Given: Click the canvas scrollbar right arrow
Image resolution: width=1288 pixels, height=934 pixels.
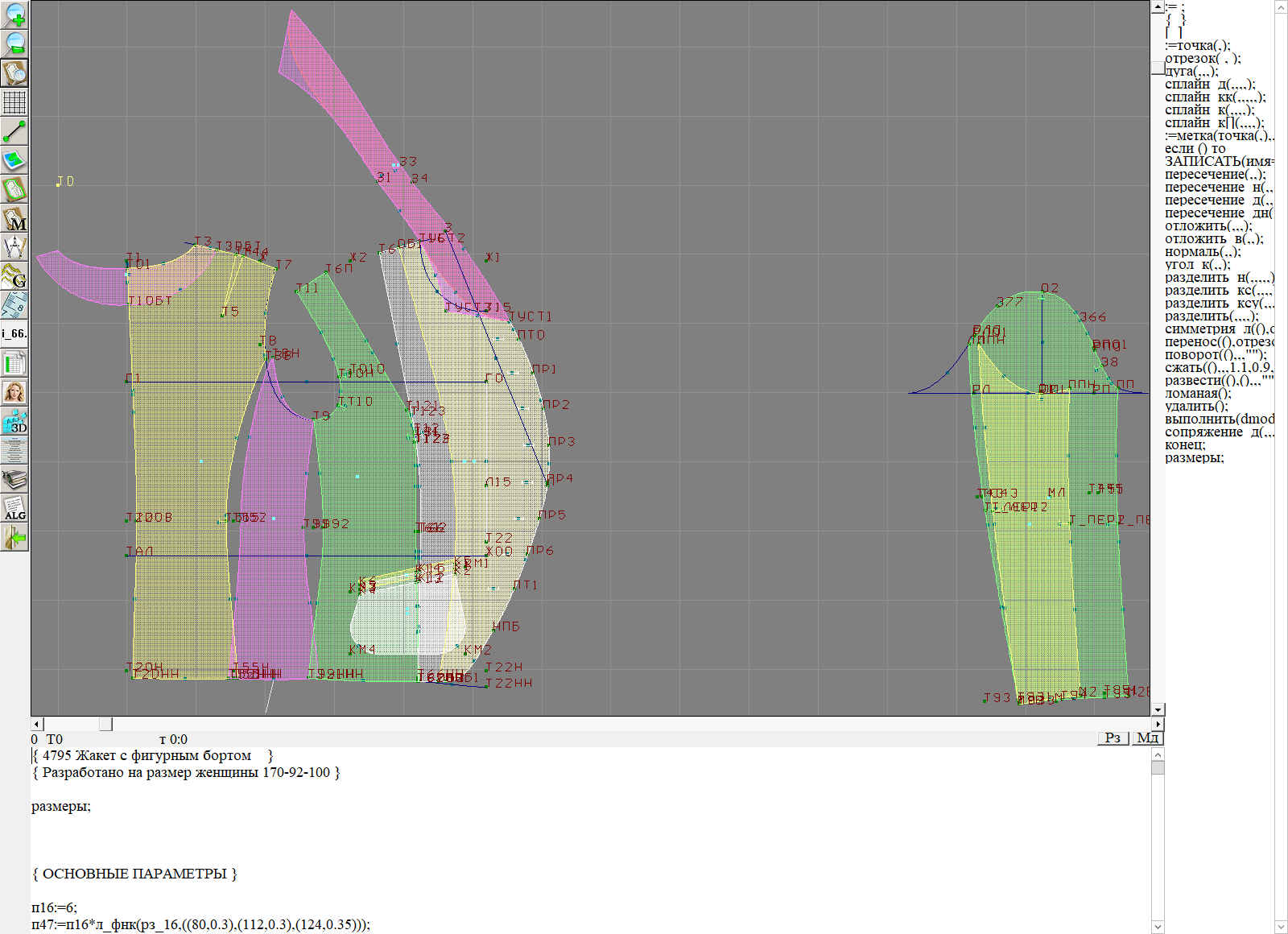Looking at the screenshot, I should [x=1158, y=724].
